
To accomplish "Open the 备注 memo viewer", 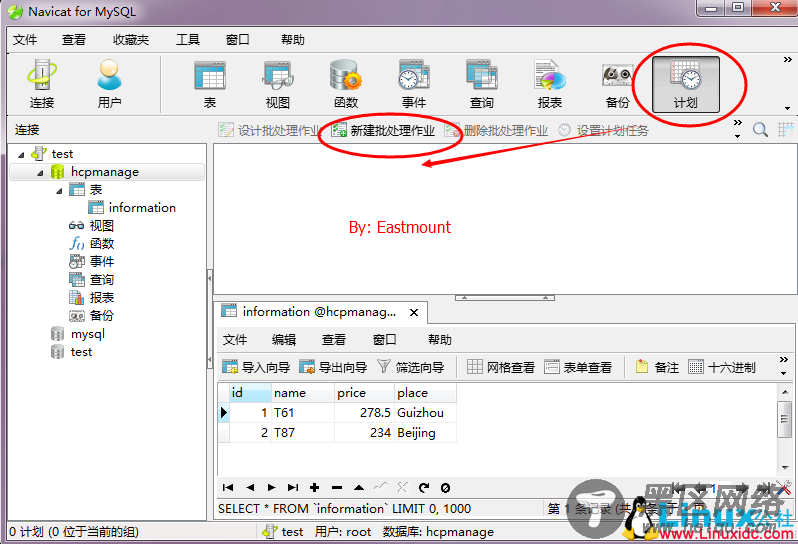I will [657, 367].
